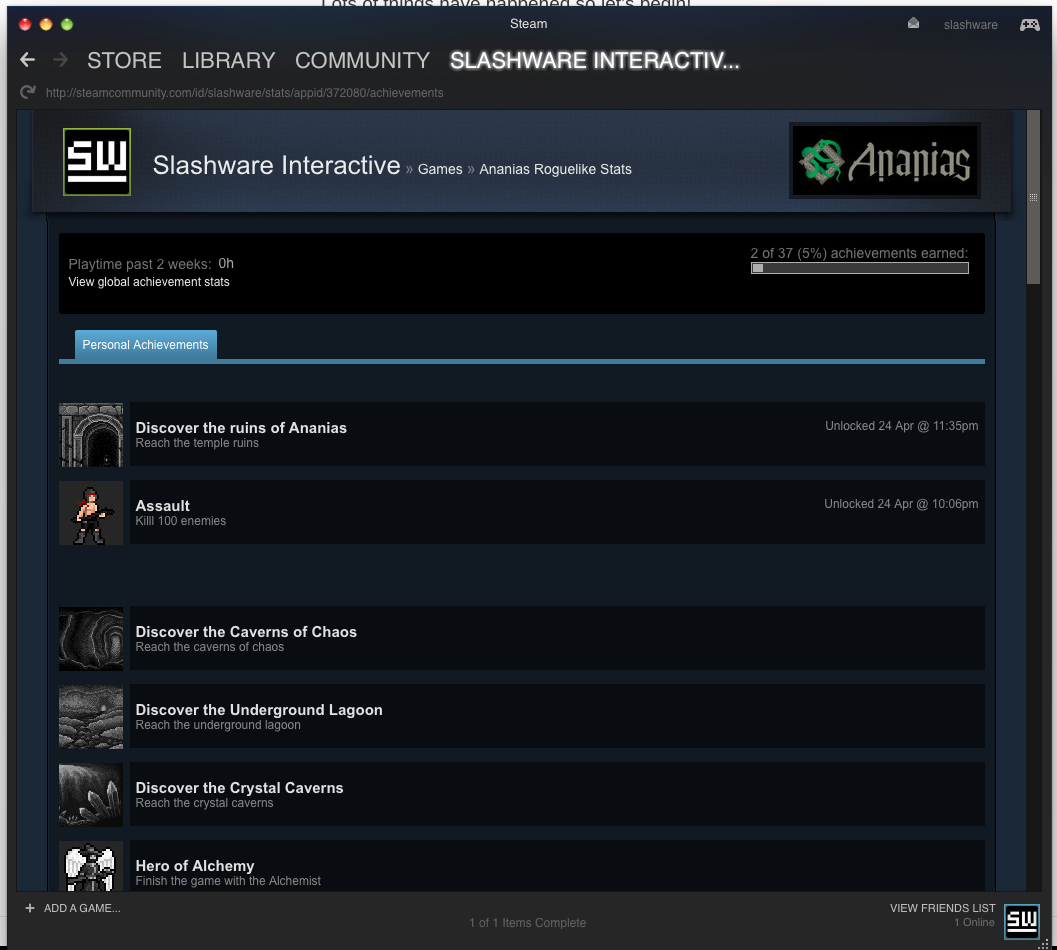Viewport: 1057px width, 950px height.
Task: Click the plus icon beside Add a Game
Action: (x=30, y=908)
